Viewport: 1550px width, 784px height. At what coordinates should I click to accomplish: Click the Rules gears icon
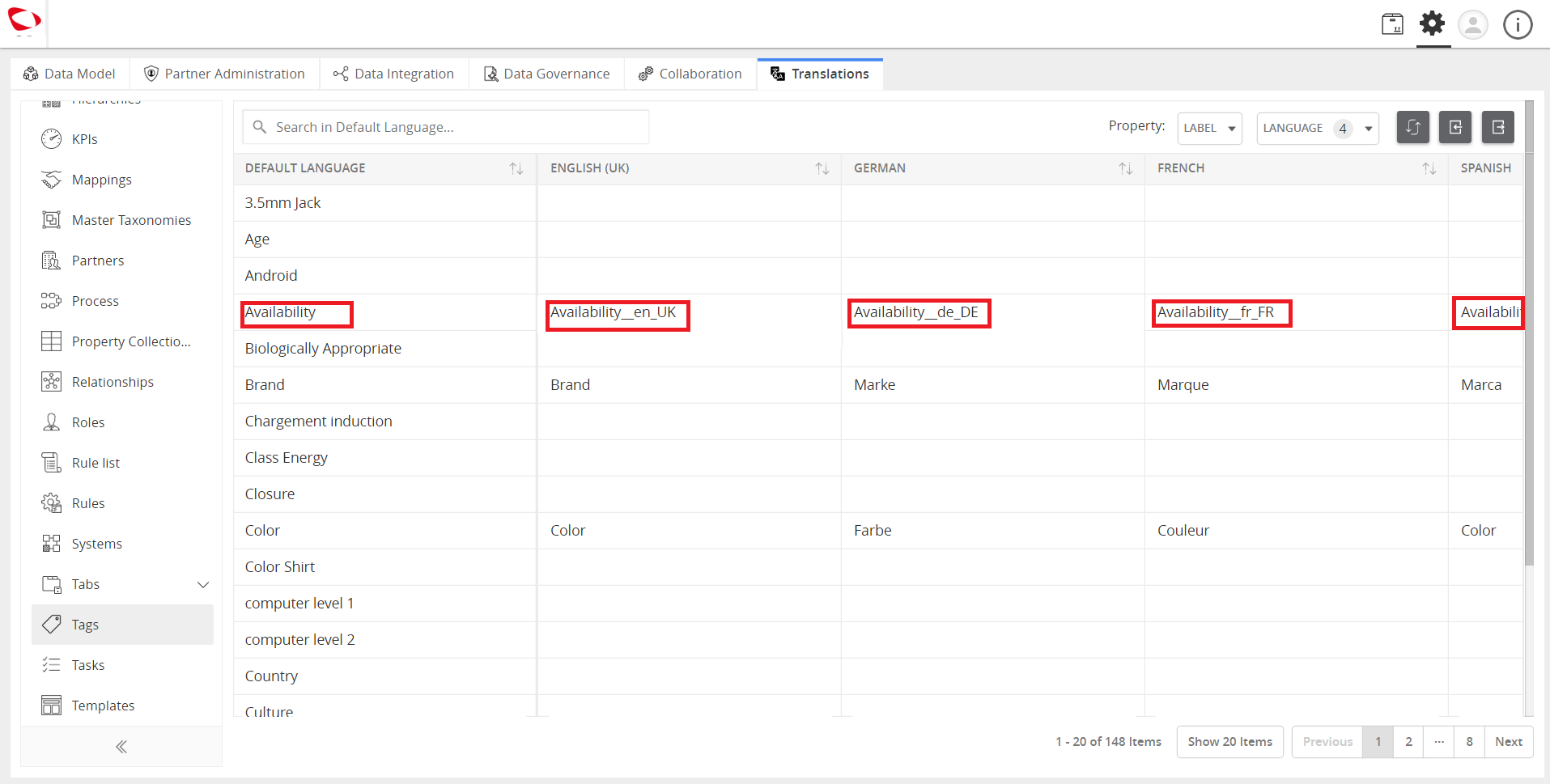click(x=51, y=503)
